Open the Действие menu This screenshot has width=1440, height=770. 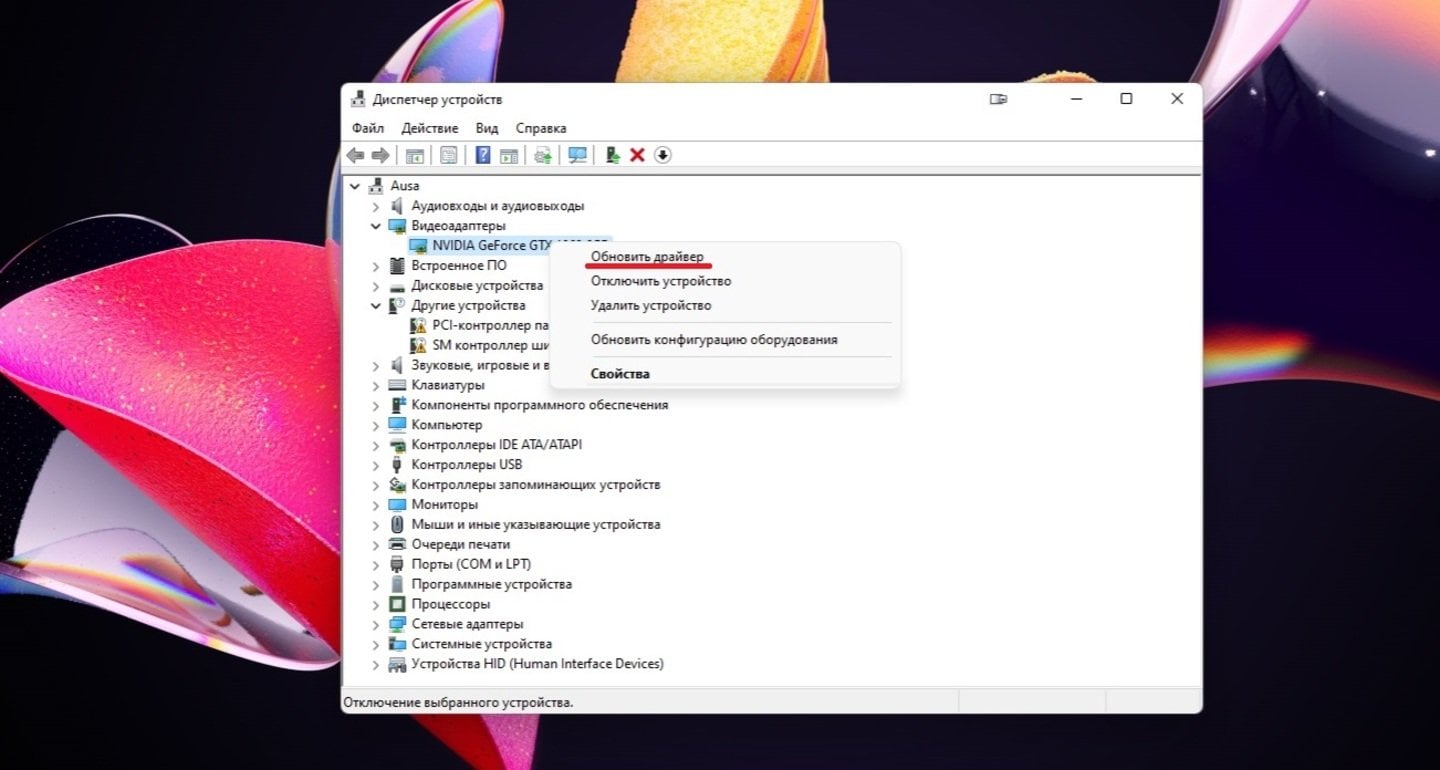429,128
